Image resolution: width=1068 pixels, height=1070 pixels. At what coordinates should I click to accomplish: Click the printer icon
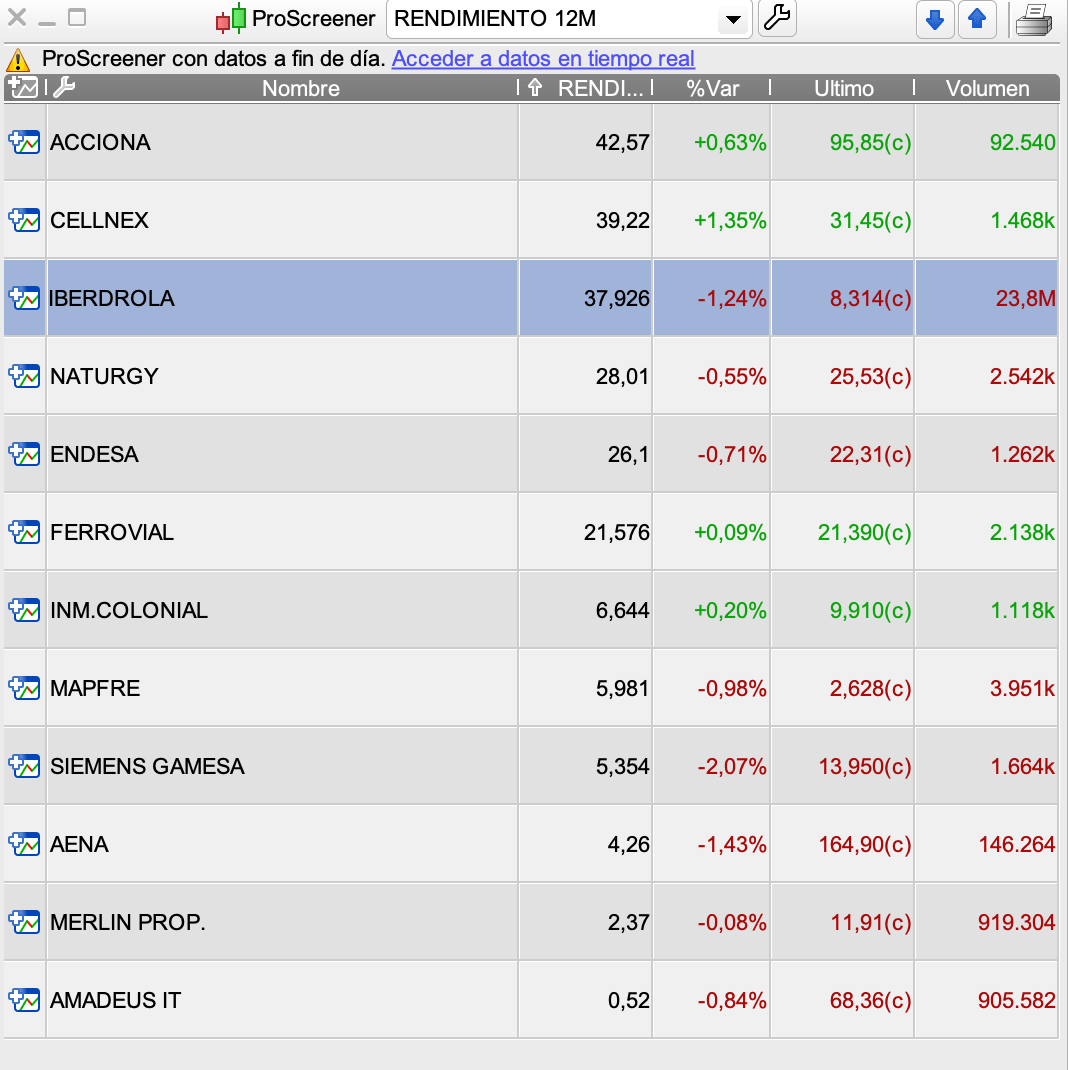(1033, 19)
